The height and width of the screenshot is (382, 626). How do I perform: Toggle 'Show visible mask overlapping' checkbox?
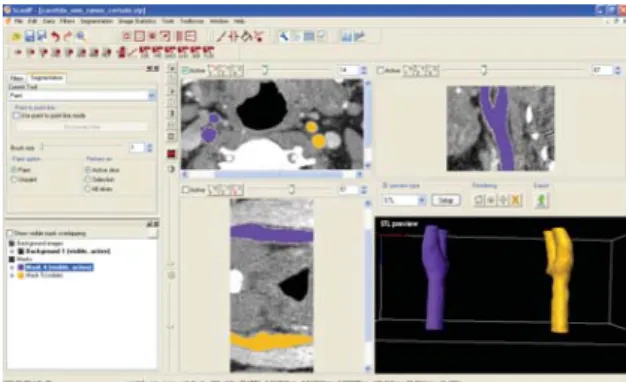10,233
